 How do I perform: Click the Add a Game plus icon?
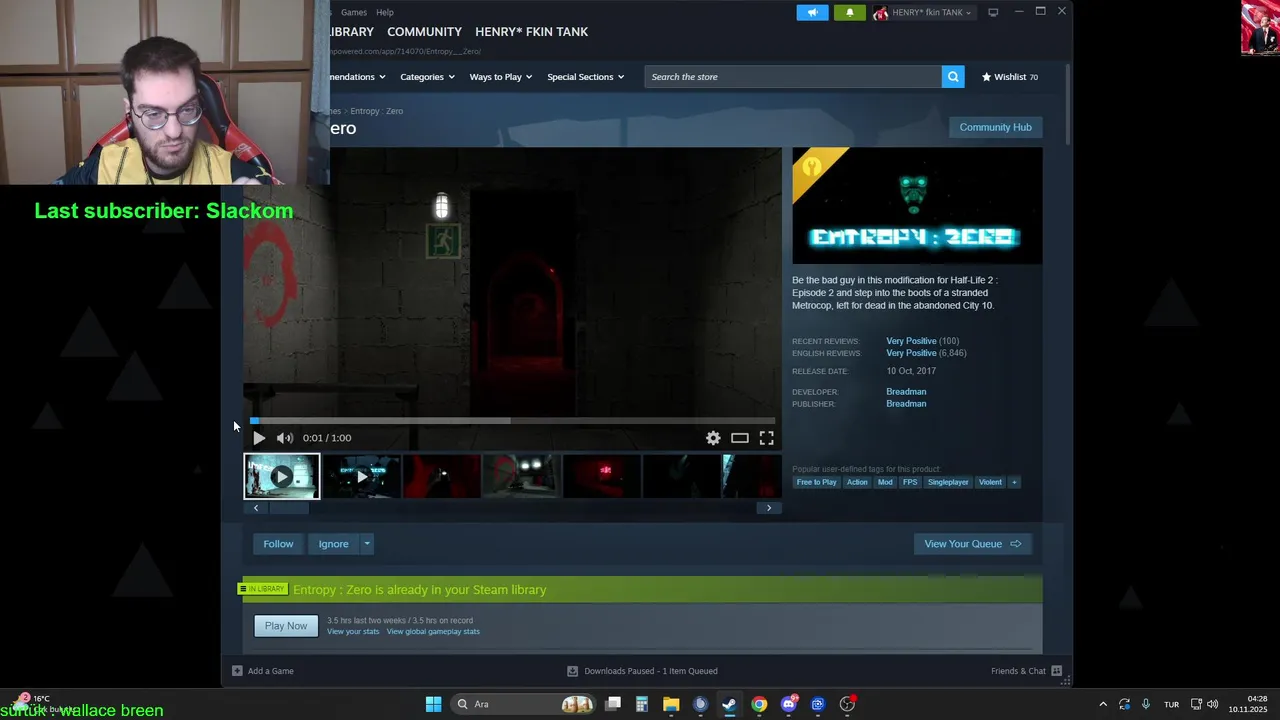point(237,671)
